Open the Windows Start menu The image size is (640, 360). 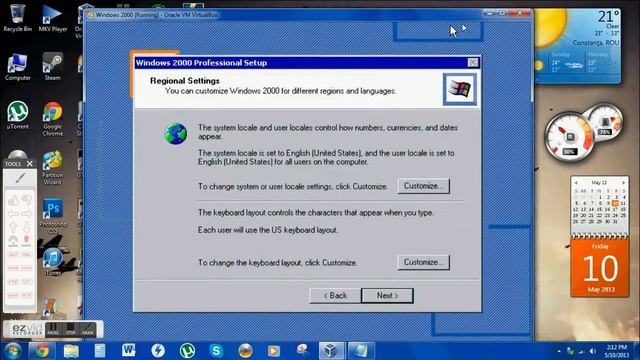coord(12,351)
